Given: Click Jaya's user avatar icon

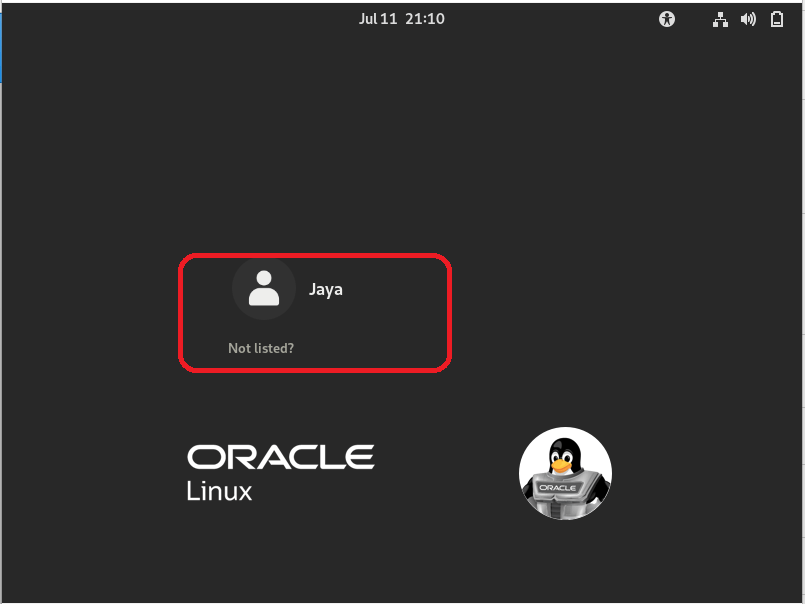Looking at the screenshot, I should pos(264,289).
